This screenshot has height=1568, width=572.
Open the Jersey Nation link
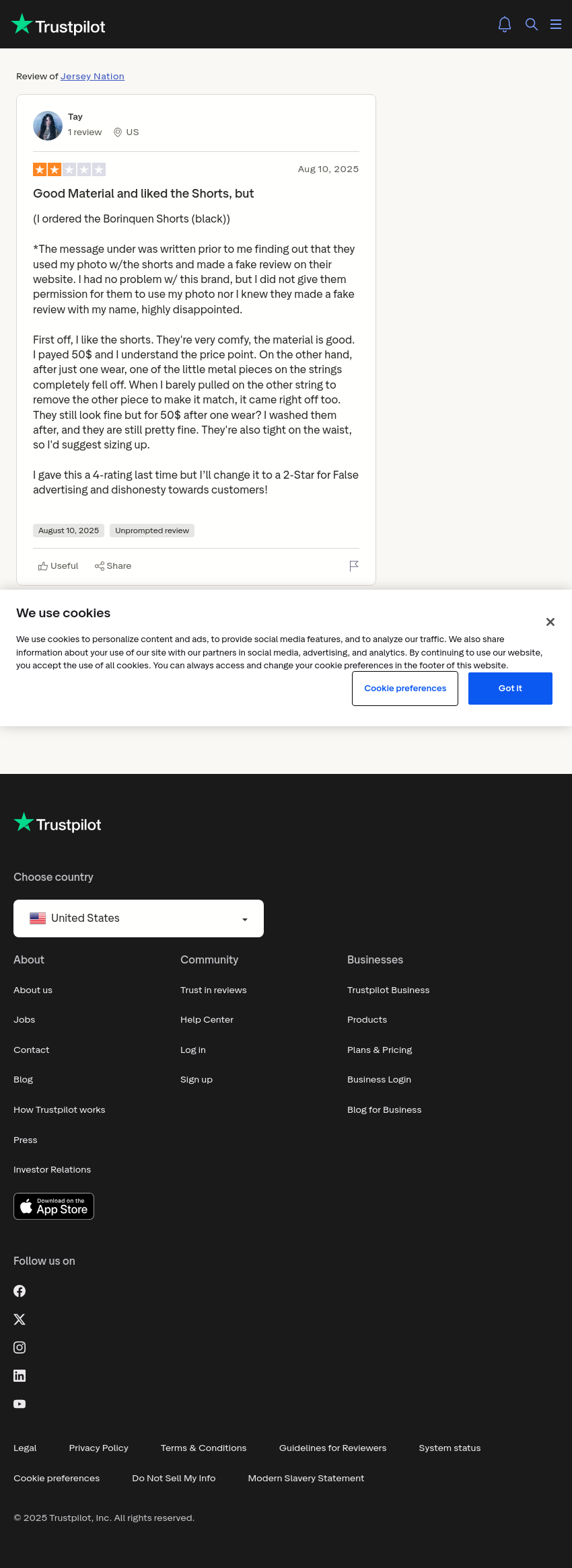92,76
